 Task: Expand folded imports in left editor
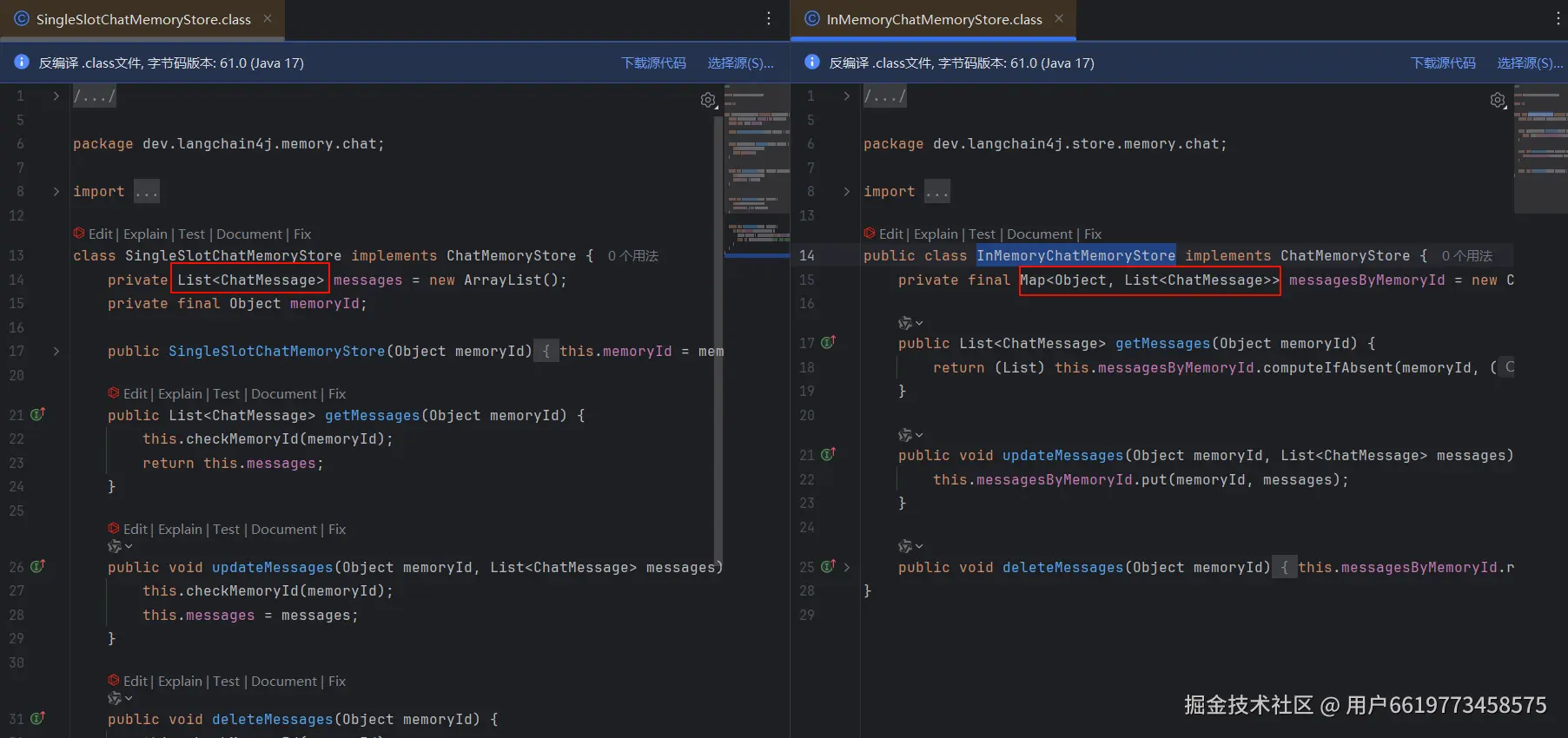pos(56,191)
